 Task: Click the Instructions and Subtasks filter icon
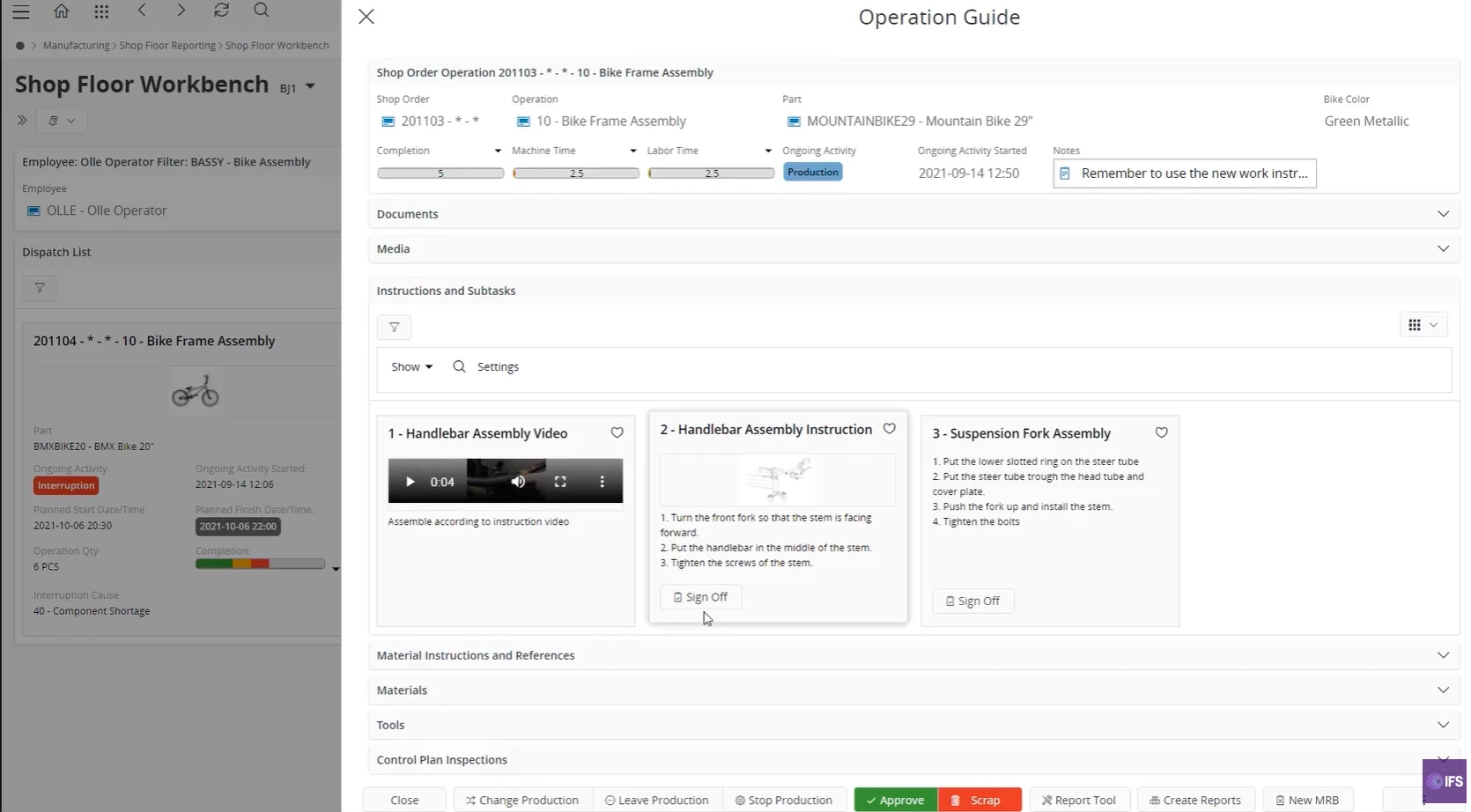pos(394,327)
